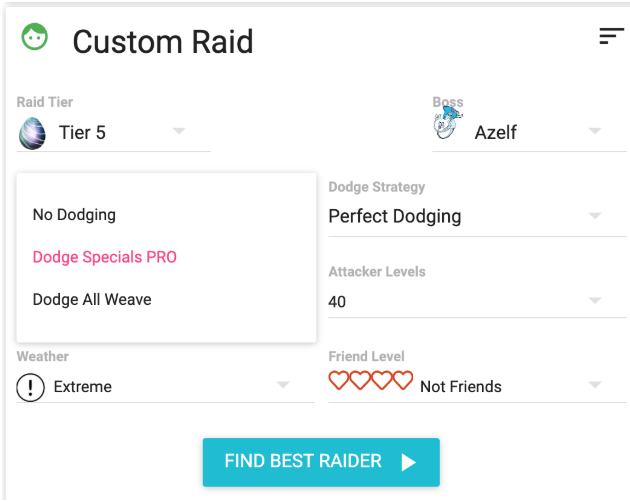
Task: Click the Perfect Dodging selected value
Action: click(395, 216)
